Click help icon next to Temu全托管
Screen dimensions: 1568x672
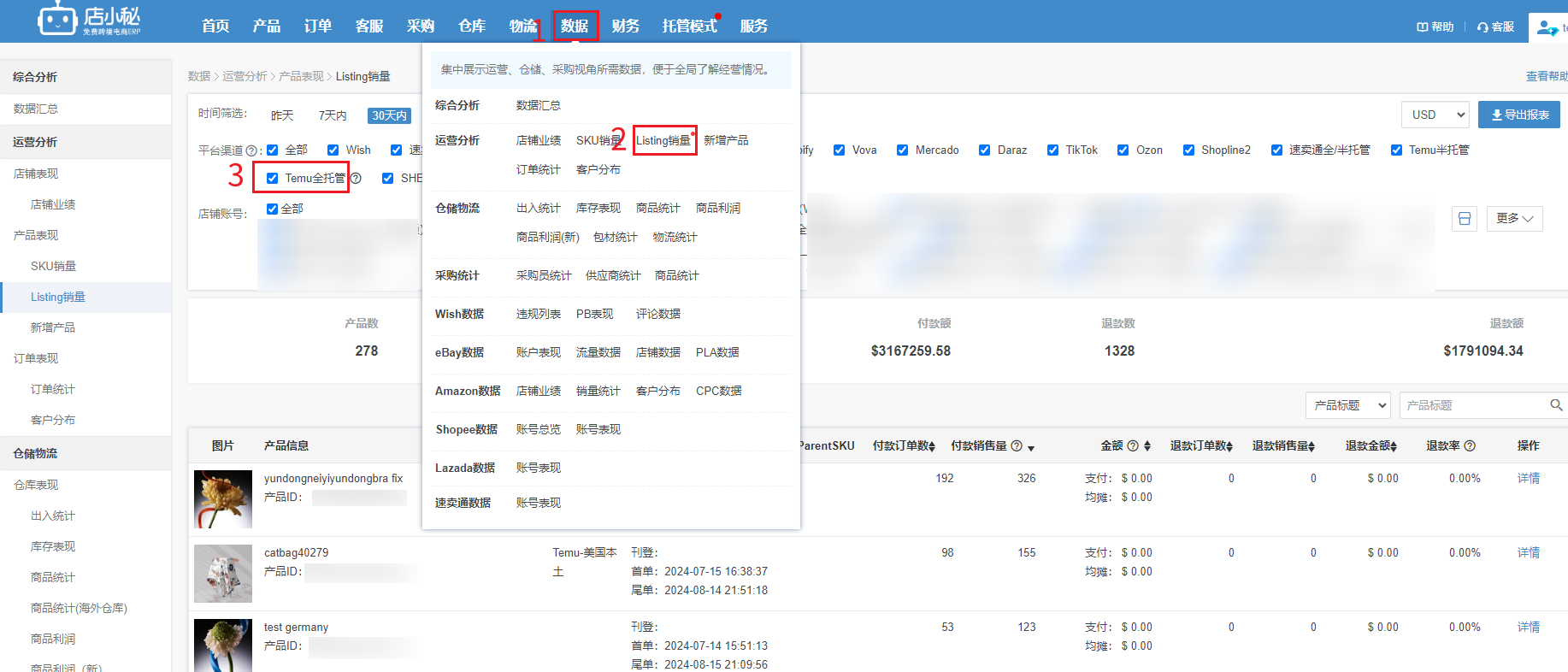click(356, 178)
